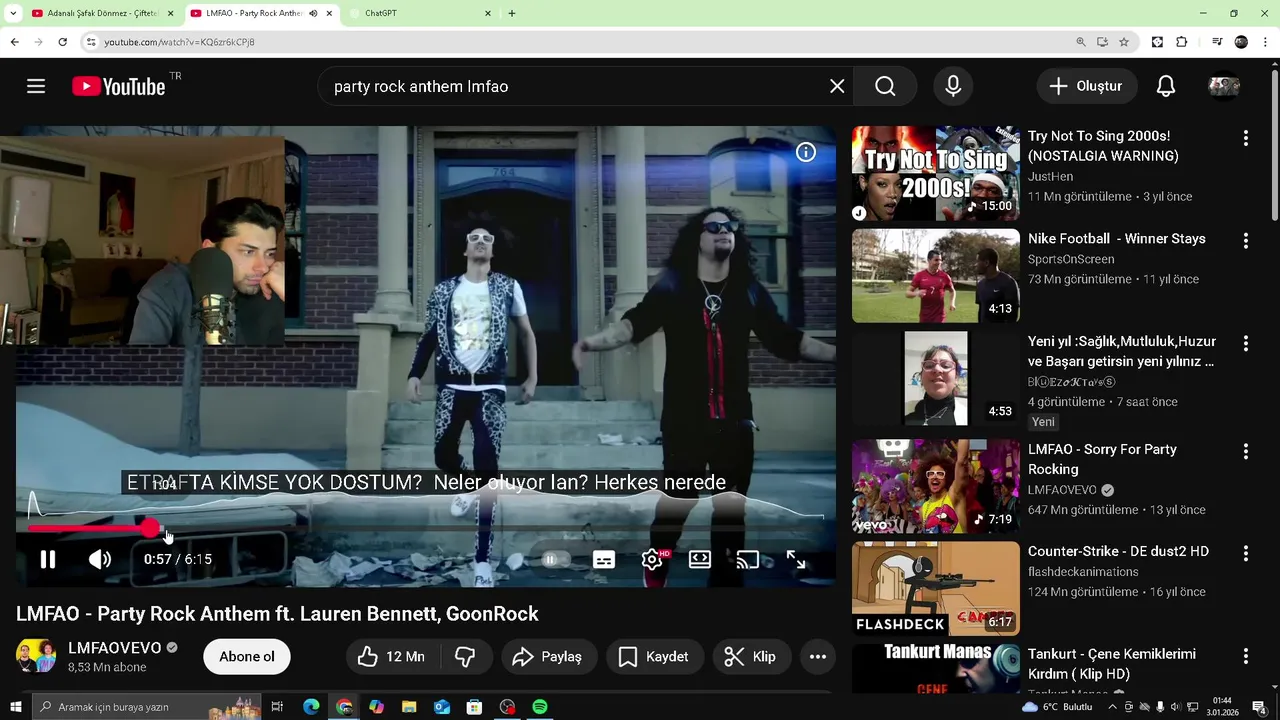The width and height of the screenshot is (1280, 720).
Task: Open JustHen channel name
Action: pyautogui.click(x=1050, y=177)
